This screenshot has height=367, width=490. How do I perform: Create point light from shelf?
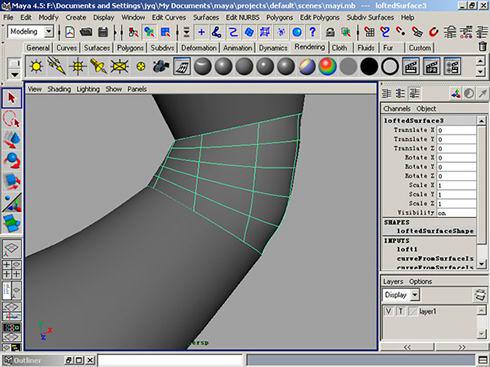point(78,66)
